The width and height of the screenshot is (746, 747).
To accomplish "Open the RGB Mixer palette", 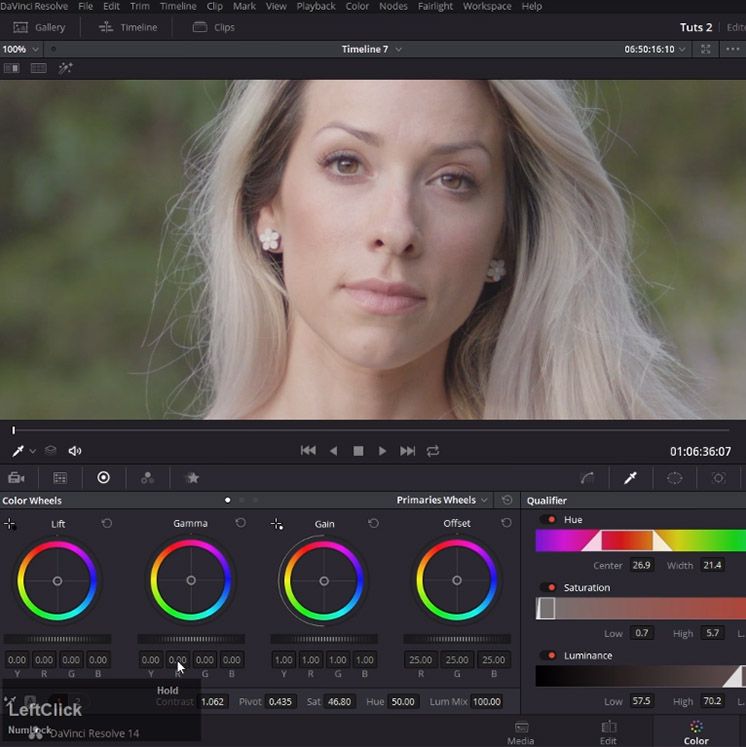I will click(148, 478).
